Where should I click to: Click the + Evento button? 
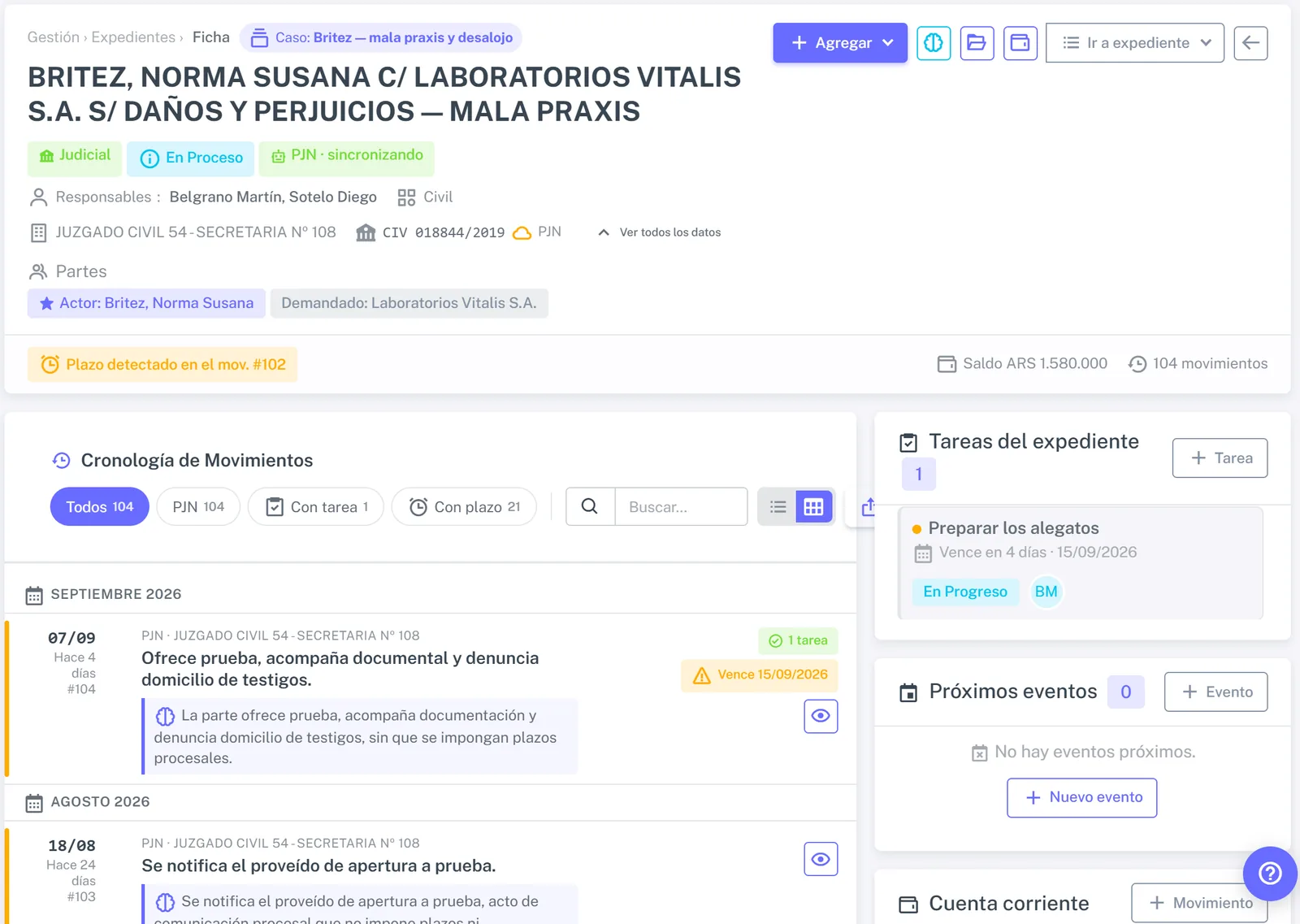click(x=1215, y=692)
